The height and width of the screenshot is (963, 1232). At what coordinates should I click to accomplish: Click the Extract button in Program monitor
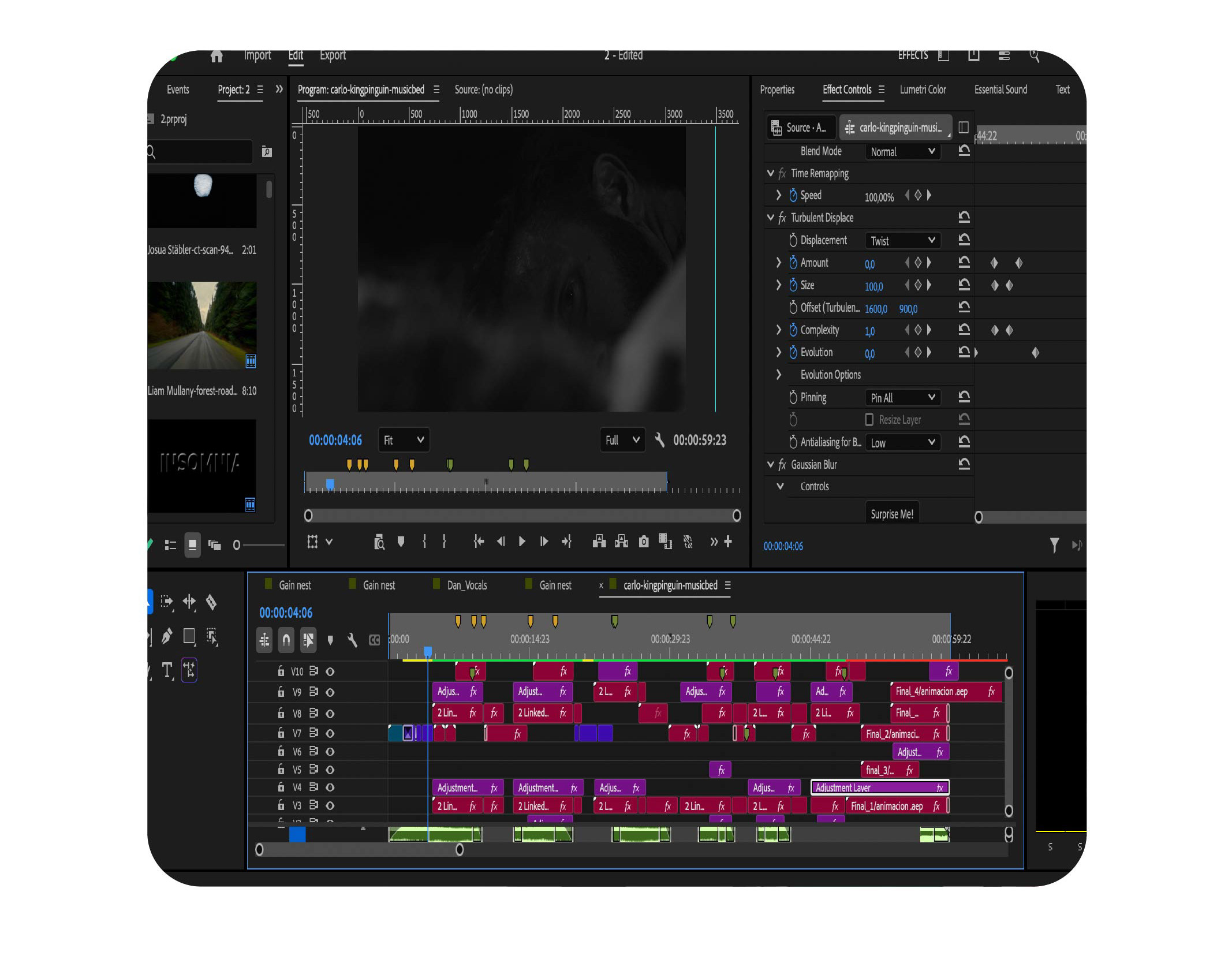(x=621, y=542)
